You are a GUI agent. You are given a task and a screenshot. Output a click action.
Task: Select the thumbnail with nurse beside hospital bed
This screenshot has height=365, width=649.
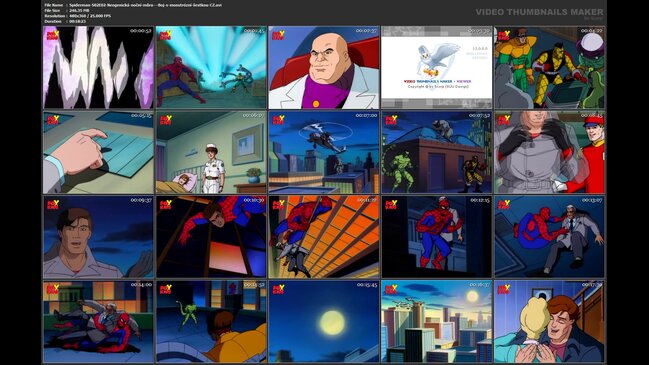pyautogui.click(x=211, y=152)
